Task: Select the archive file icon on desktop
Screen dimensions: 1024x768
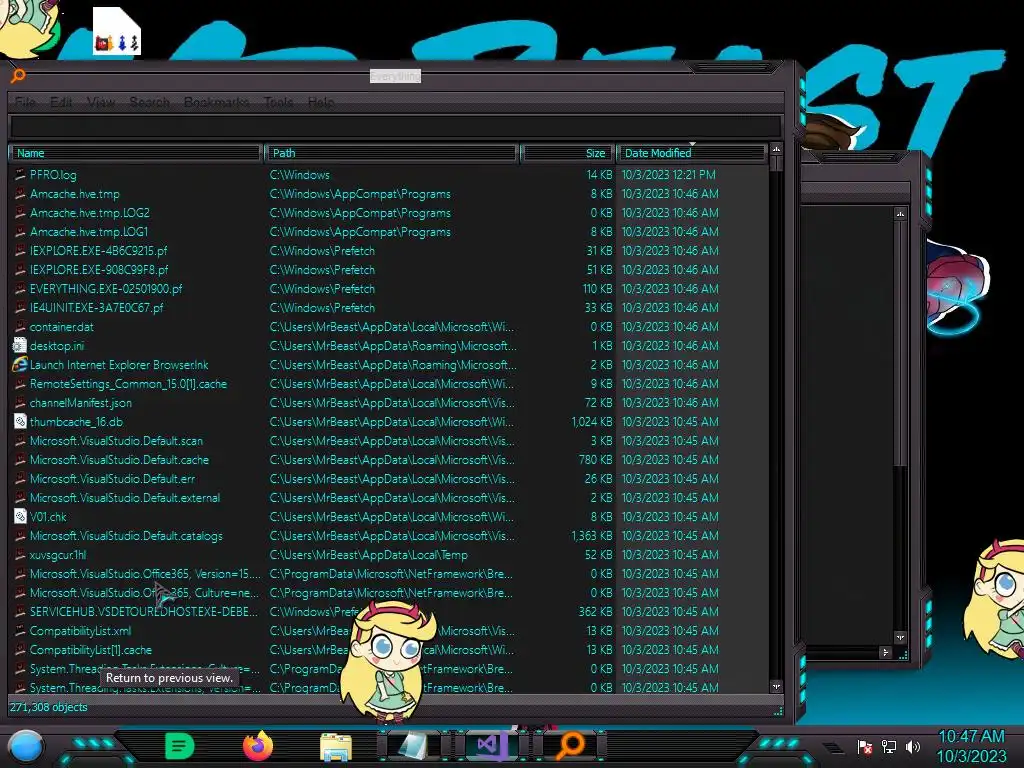Action: 116,31
